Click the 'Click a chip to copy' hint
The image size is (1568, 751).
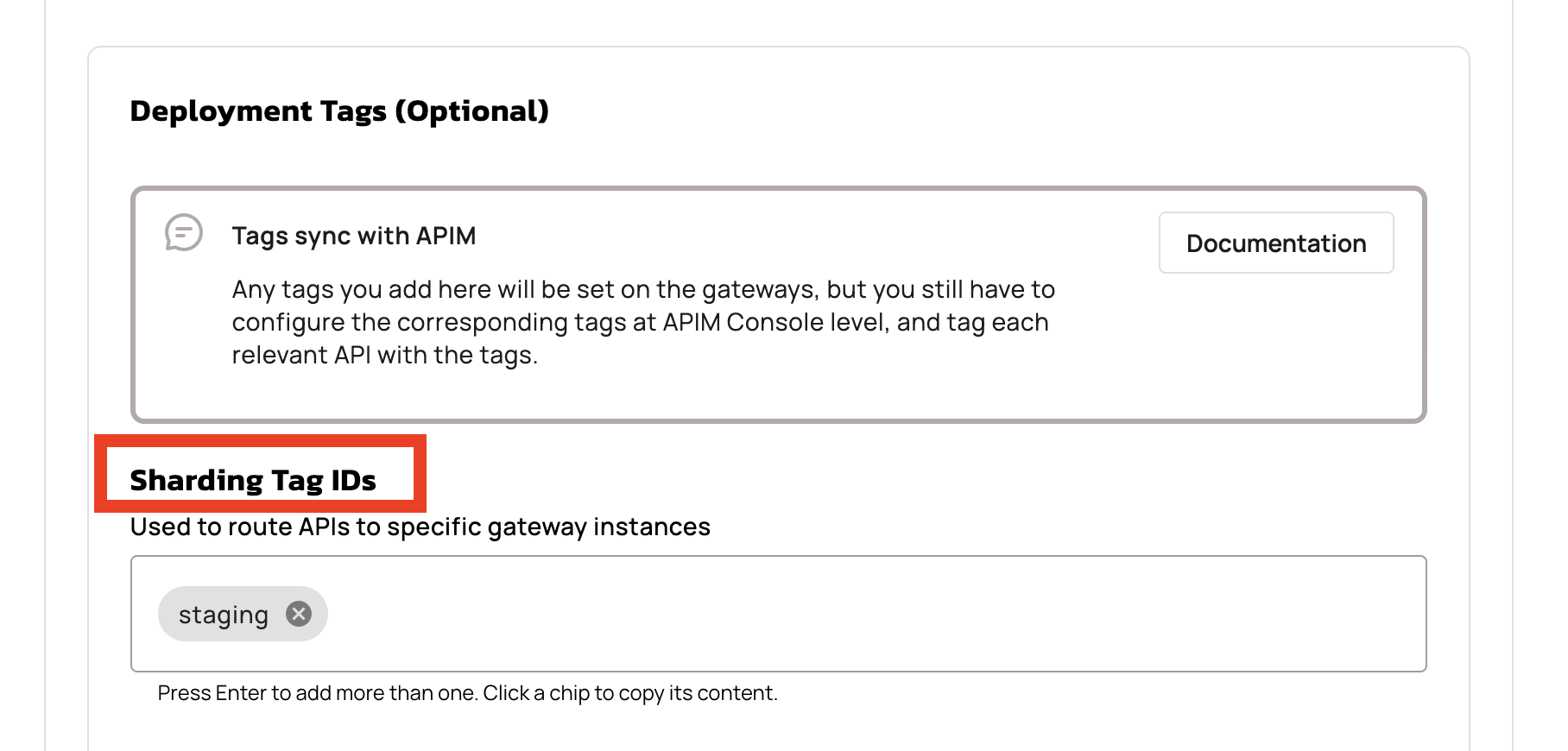[x=630, y=693]
